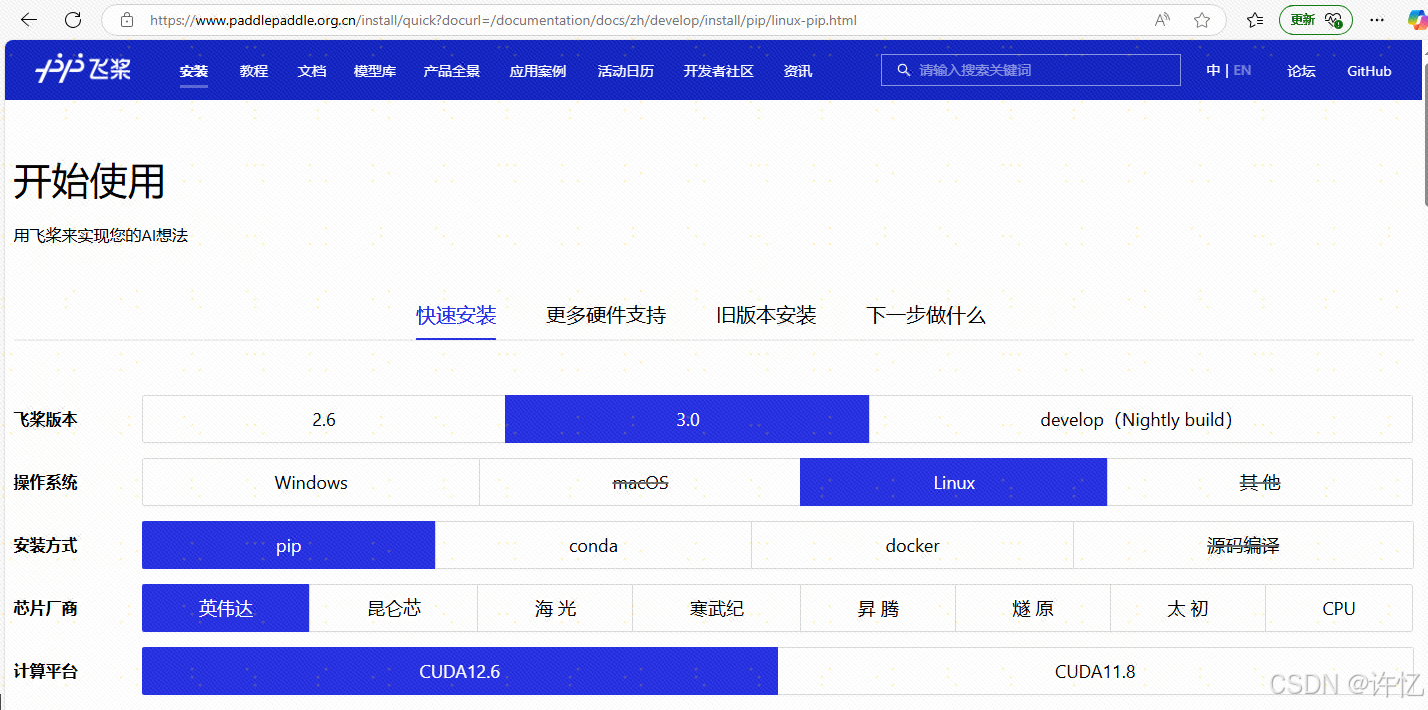Open the 模型库 nav menu item
The image size is (1428, 710).
click(x=375, y=71)
